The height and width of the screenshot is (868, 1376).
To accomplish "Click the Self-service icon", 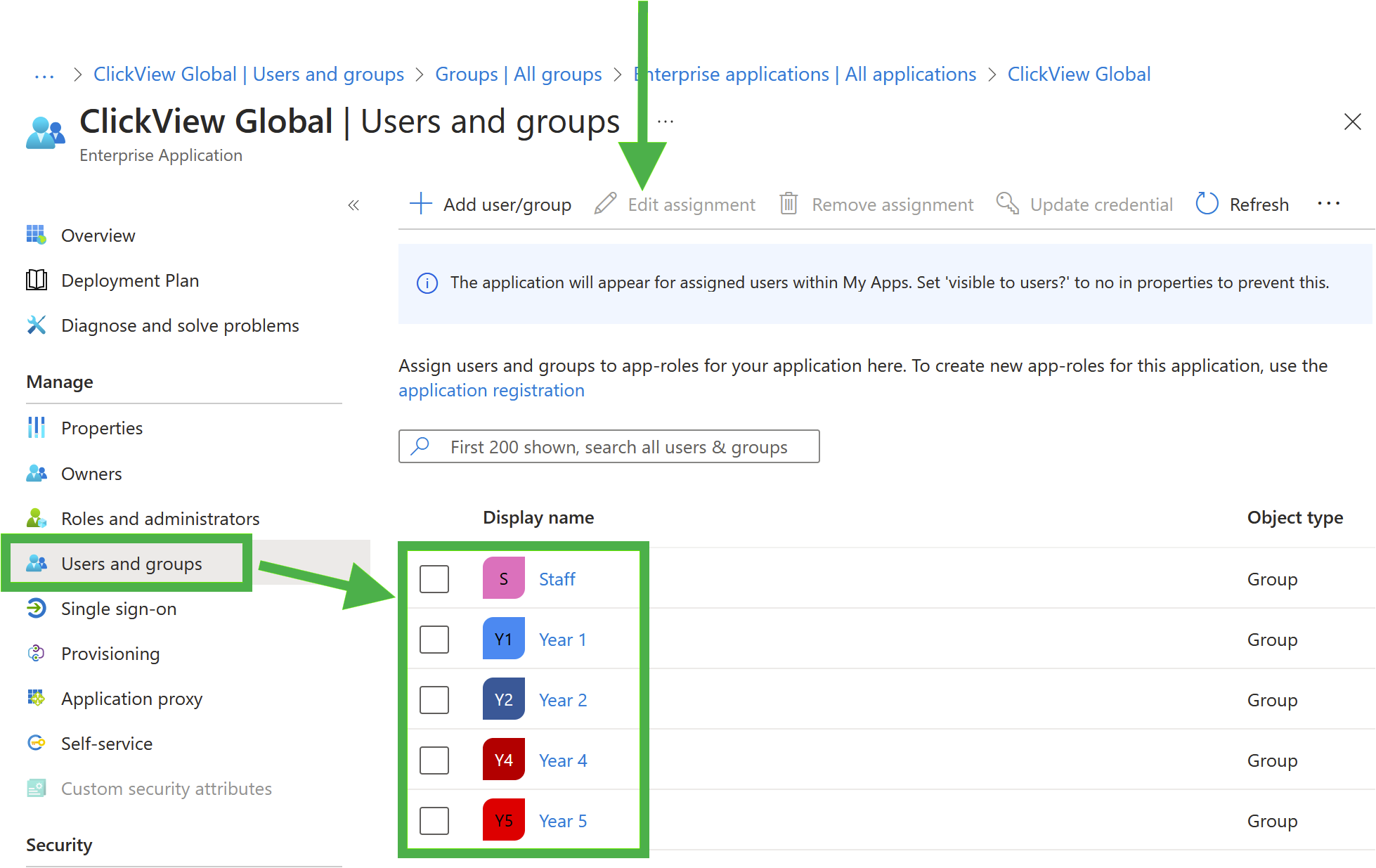I will click(37, 743).
